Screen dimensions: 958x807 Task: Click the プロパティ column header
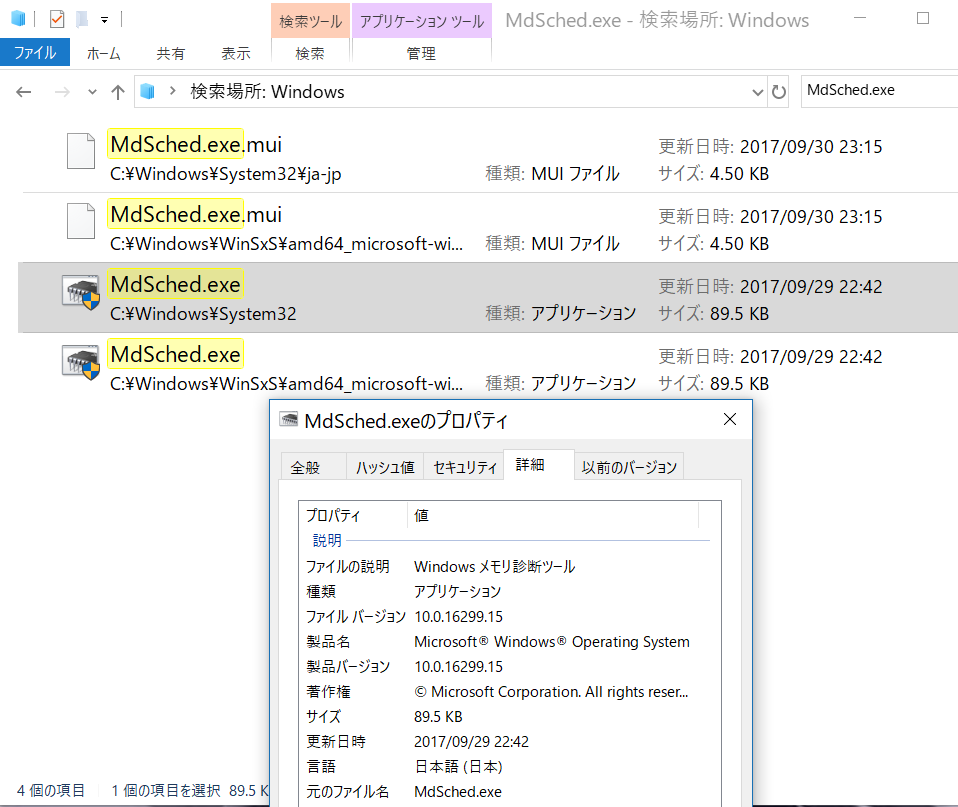click(x=353, y=515)
